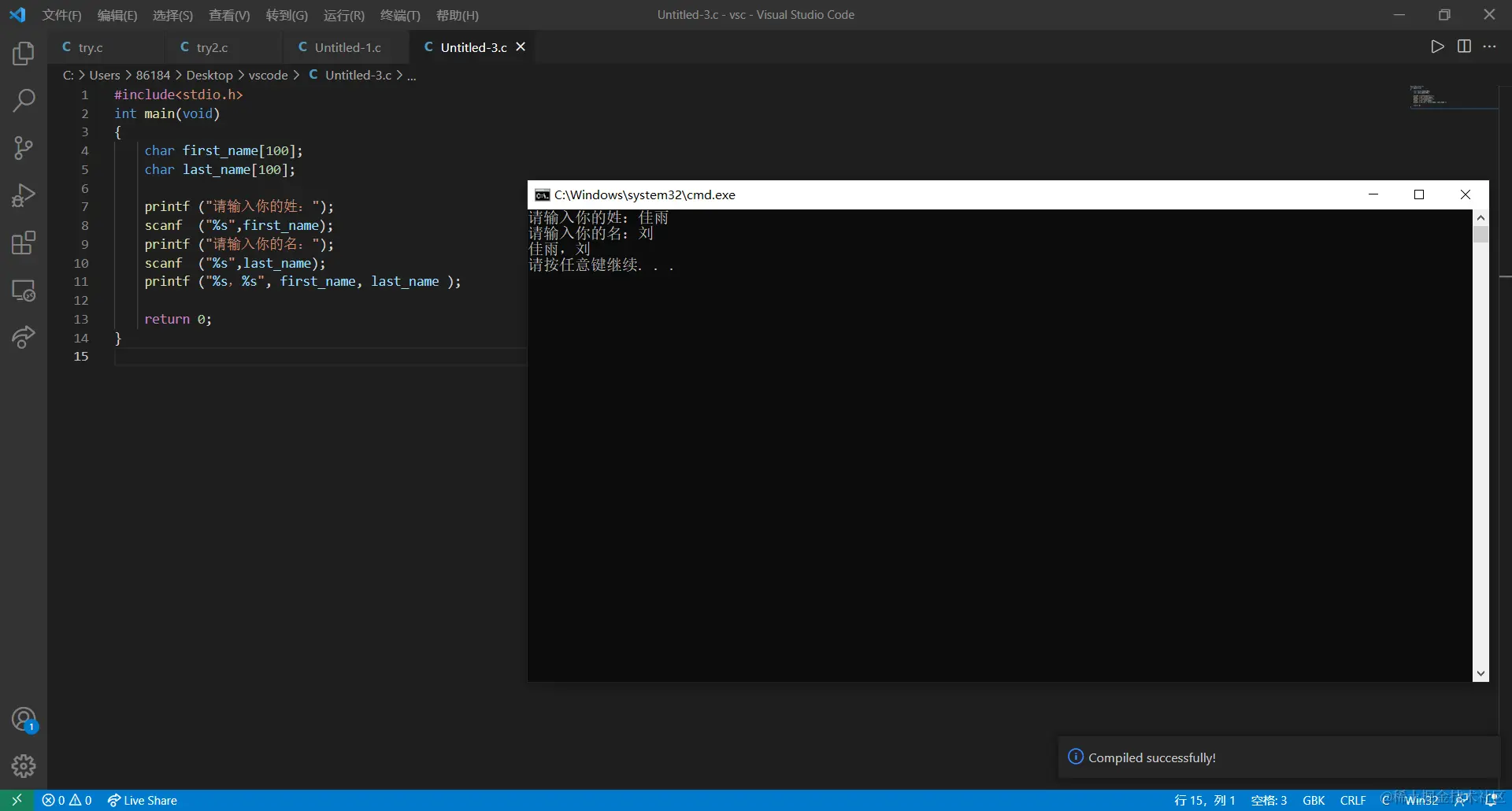Minimize the cmd.exe window
The height and width of the screenshot is (811, 1512).
coord(1373,194)
